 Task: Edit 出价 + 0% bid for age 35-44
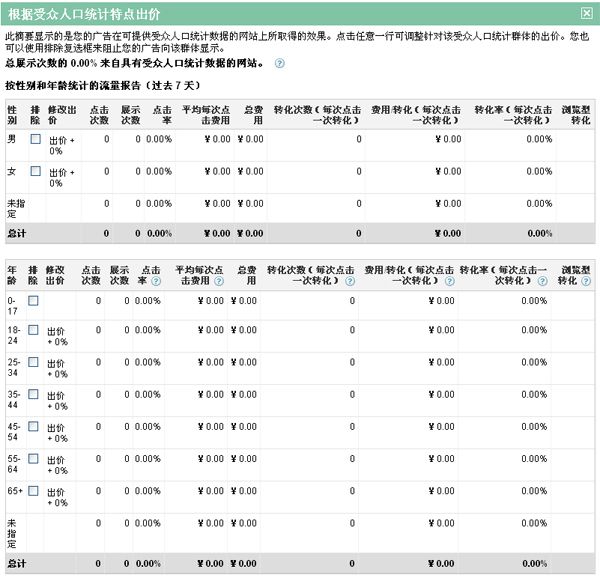pos(58,400)
